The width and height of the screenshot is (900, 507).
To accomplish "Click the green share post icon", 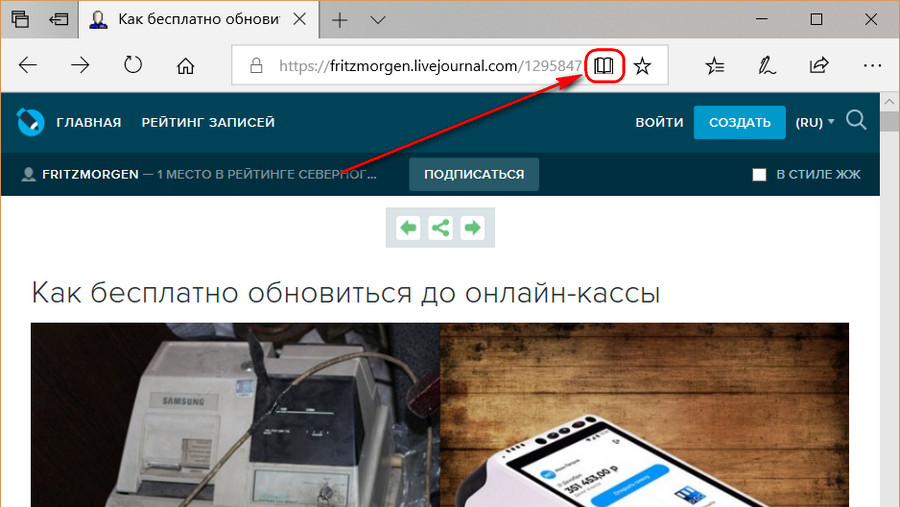I will 440,228.
